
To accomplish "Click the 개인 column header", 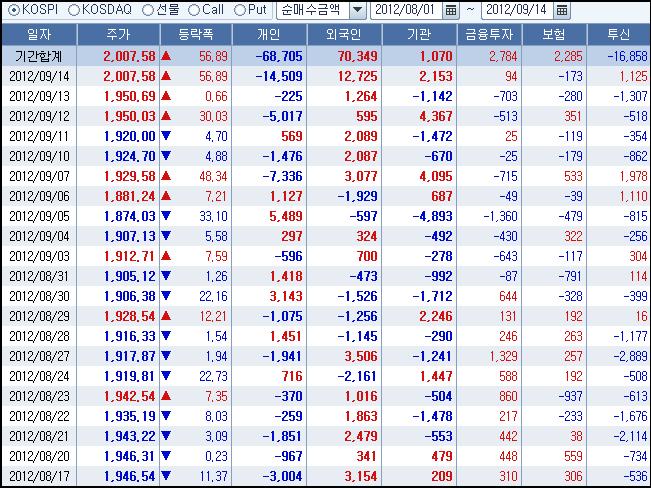I will coord(269,34).
